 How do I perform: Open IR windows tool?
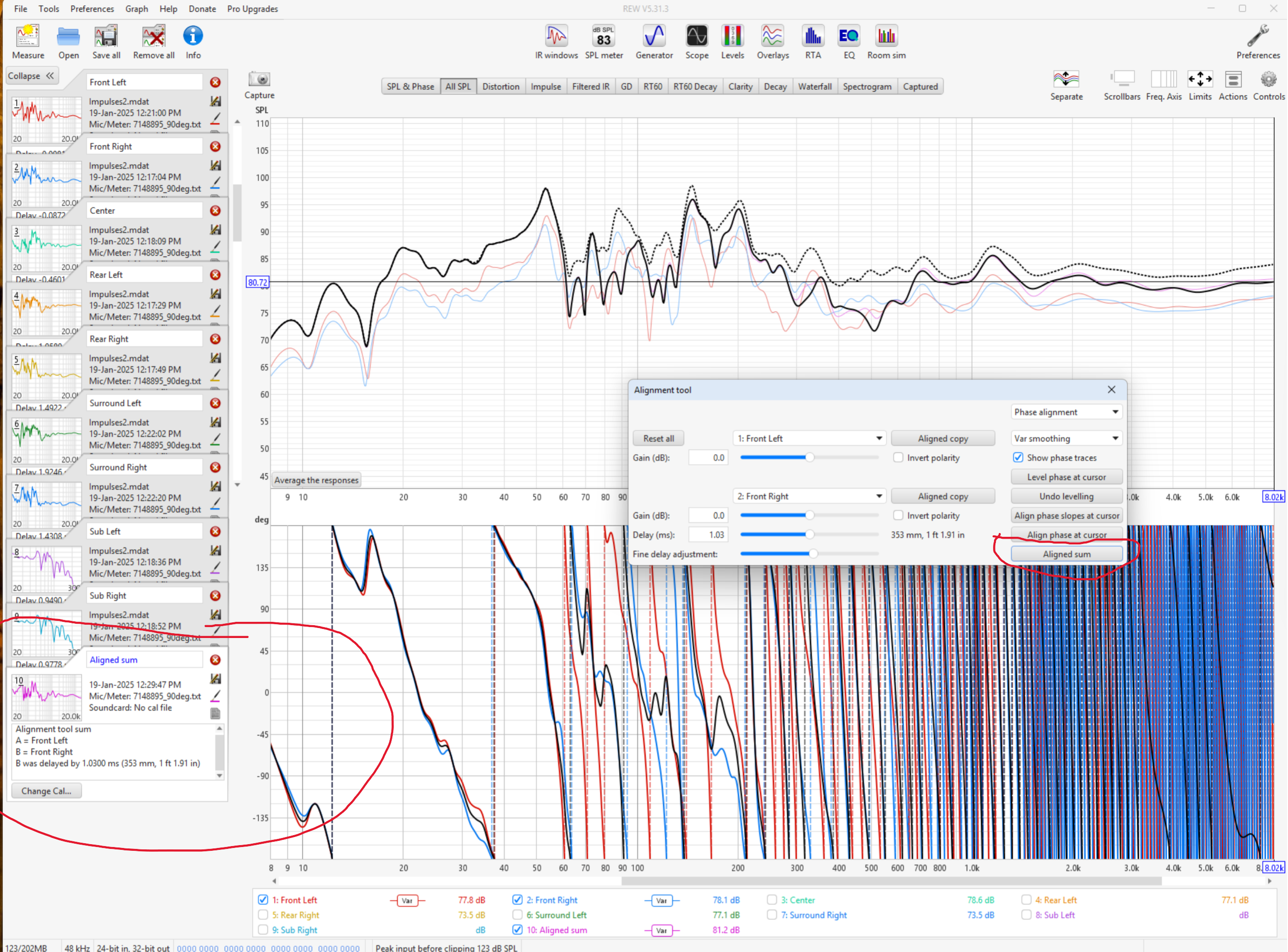pos(557,41)
